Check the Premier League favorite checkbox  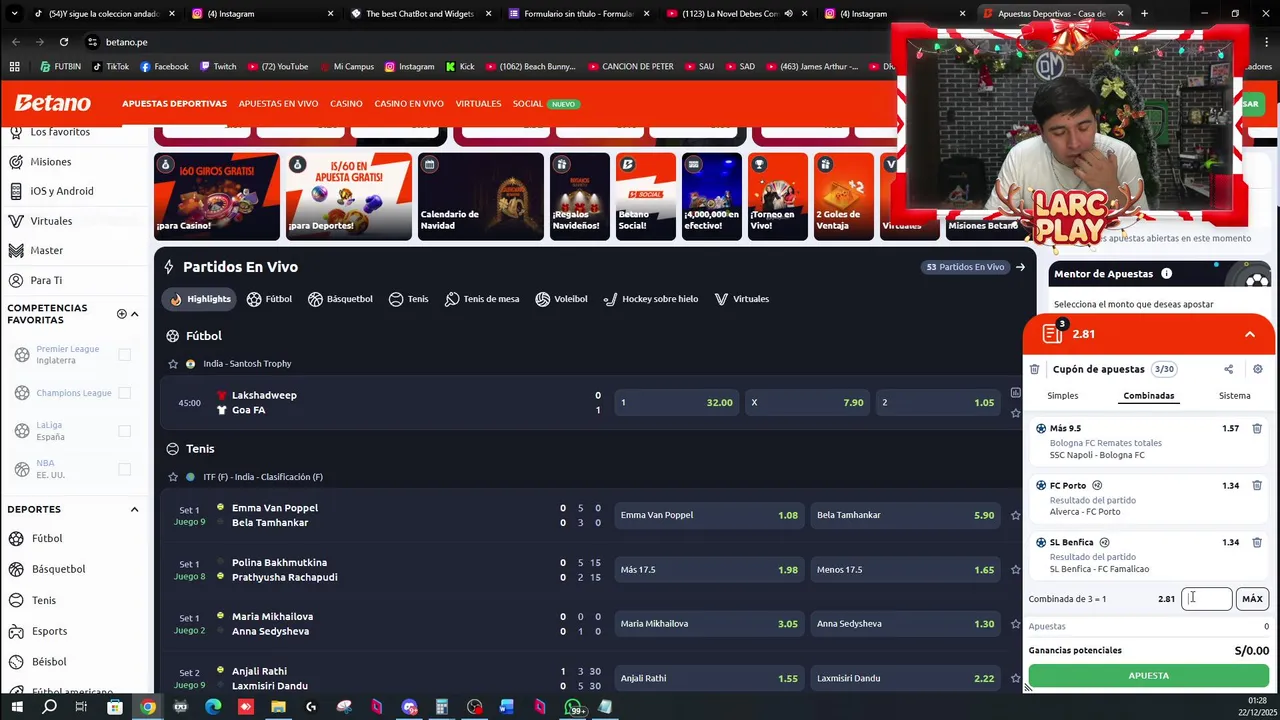(124, 354)
